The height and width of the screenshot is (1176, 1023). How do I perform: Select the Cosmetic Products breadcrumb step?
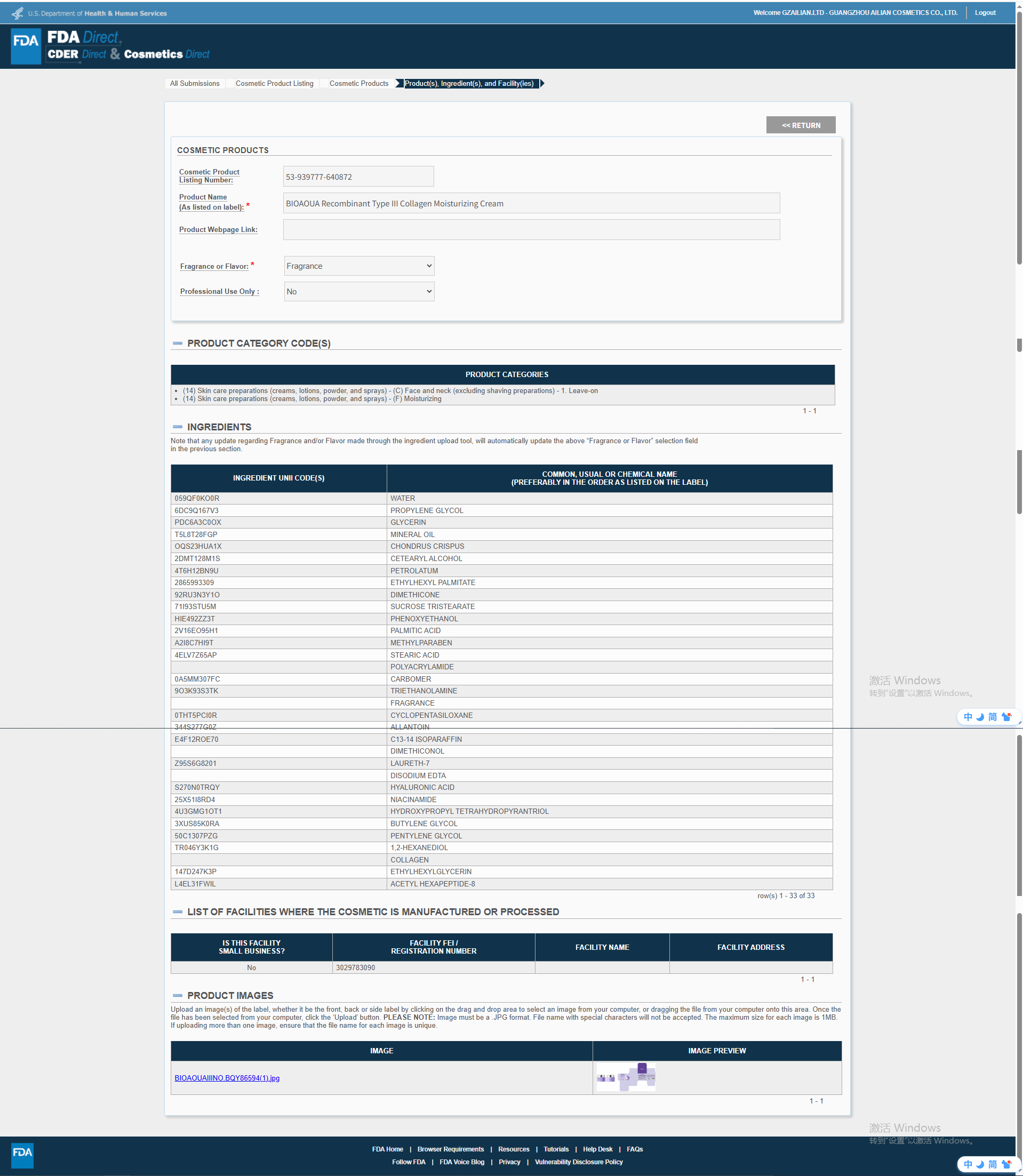(358, 83)
